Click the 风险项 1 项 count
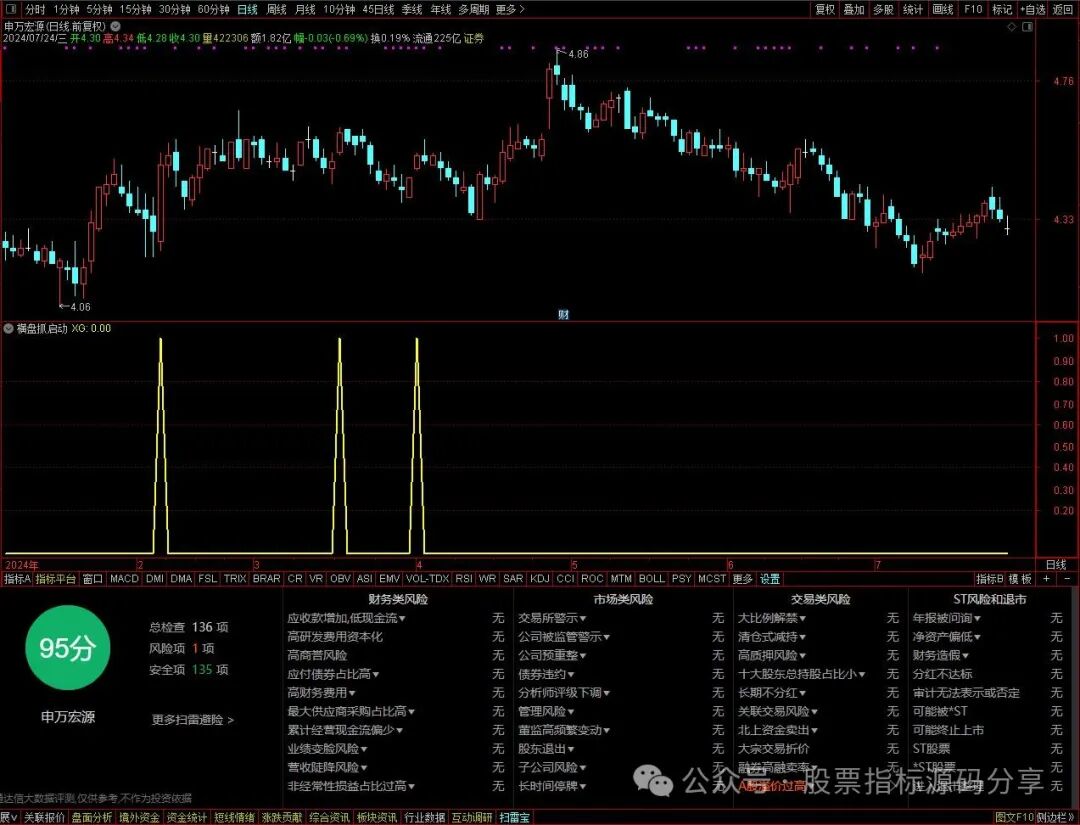This screenshot has width=1080, height=825. tap(182, 649)
